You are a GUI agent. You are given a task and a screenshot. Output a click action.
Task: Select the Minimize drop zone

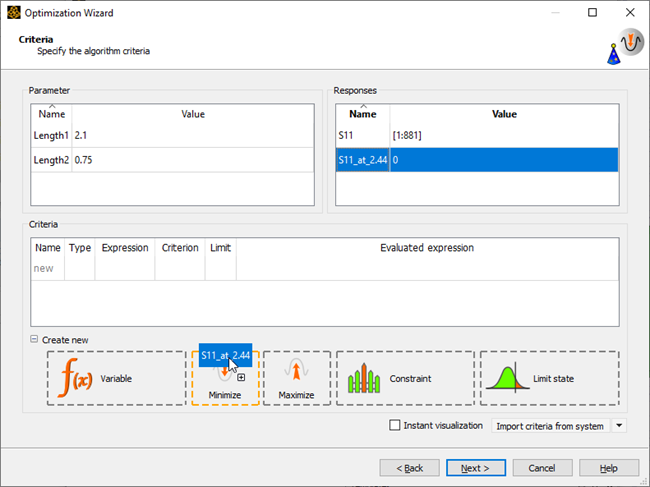pos(225,378)
